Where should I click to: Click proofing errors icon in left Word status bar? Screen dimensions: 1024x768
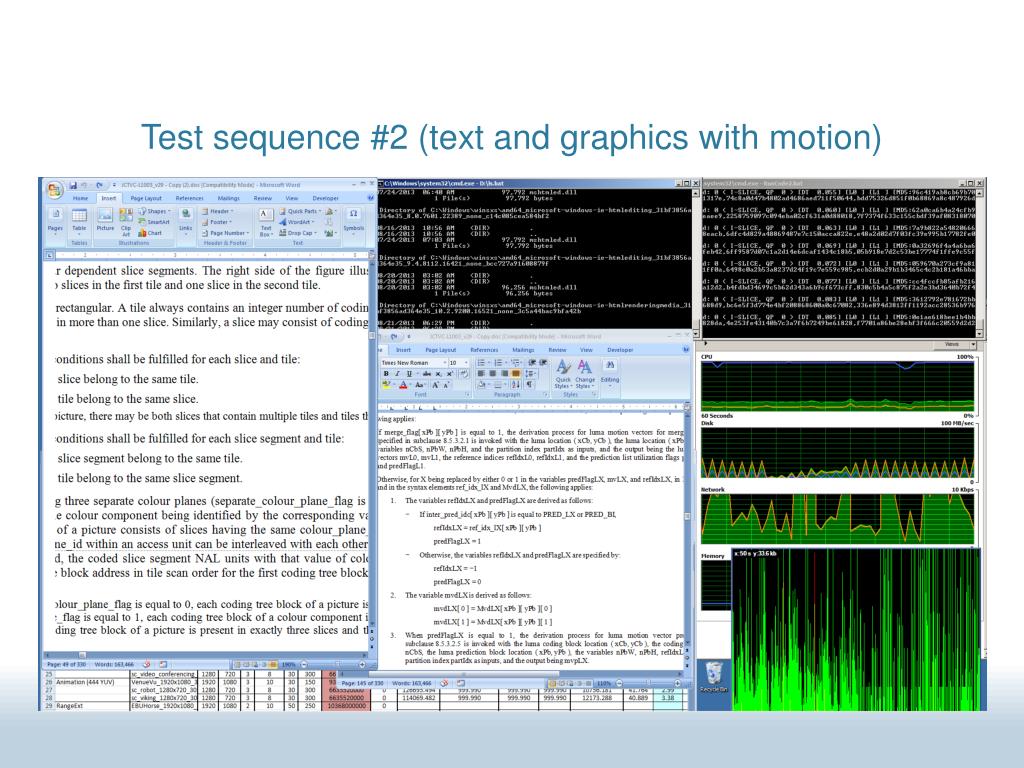click(146, 665)
